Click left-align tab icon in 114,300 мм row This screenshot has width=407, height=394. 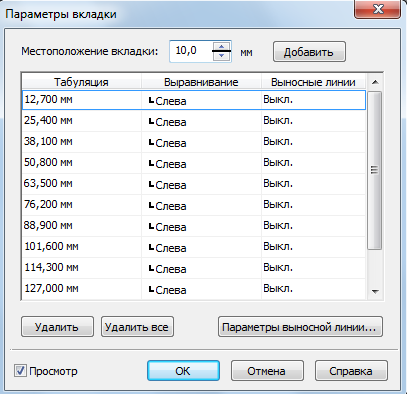coord(151,268)
